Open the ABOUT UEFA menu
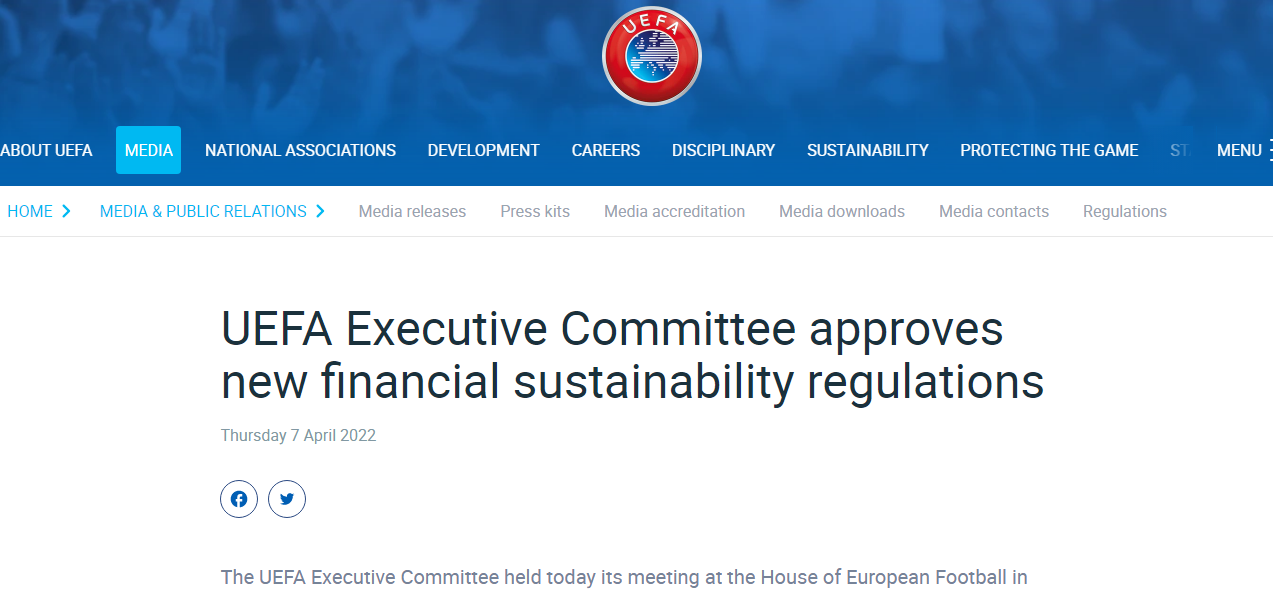1273x595 pixels. (x=46, y=151)
